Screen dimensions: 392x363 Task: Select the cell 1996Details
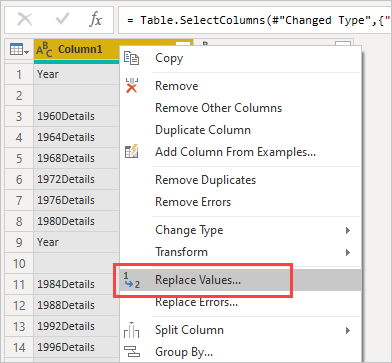(76, 347)
